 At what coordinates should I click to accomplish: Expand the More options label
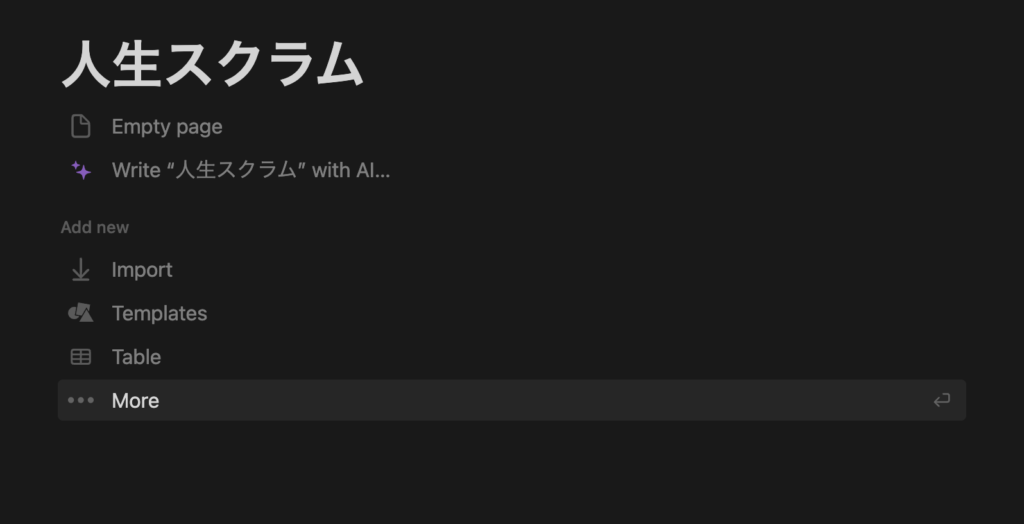pos(135,401)
